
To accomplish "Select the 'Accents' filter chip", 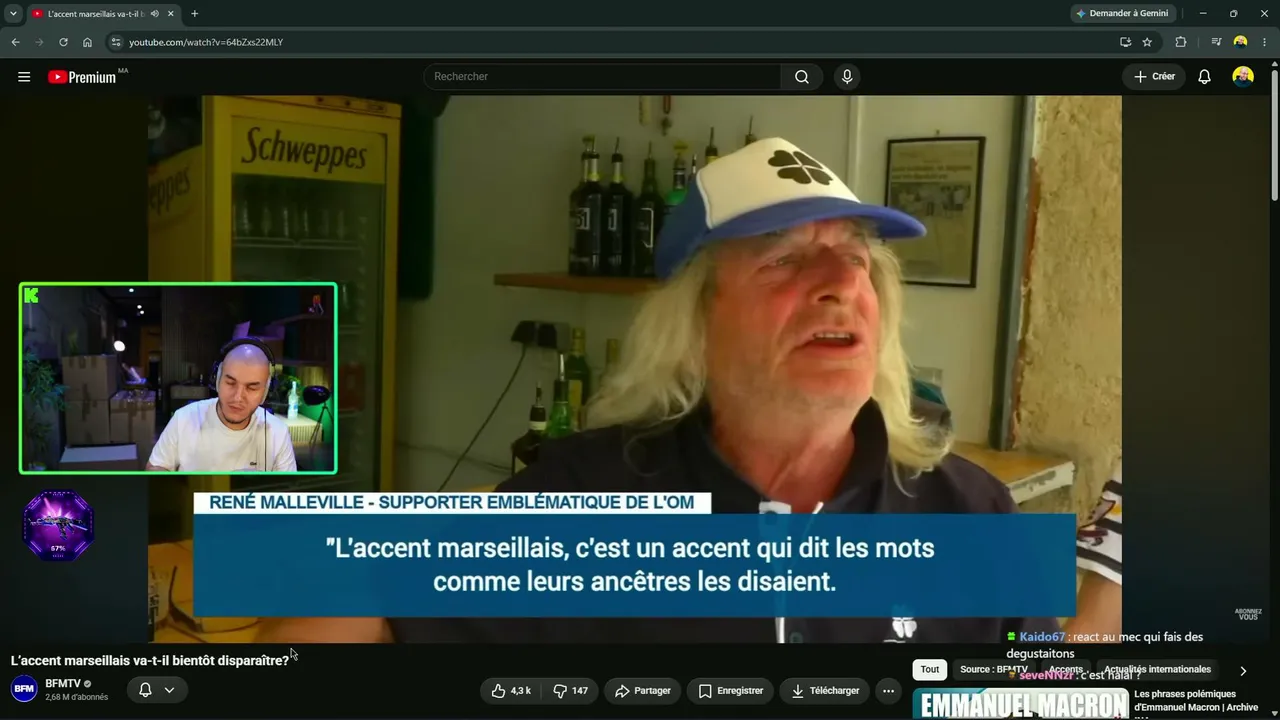I will click(1066, 670).
